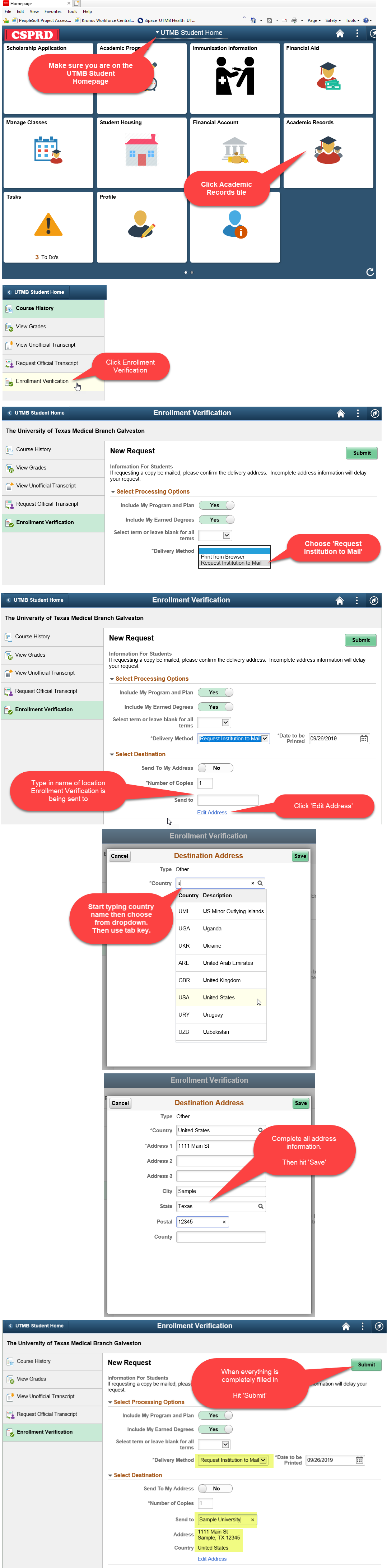
Task: Click the feeds icon in the browser command bar
Action: [269, 20]
